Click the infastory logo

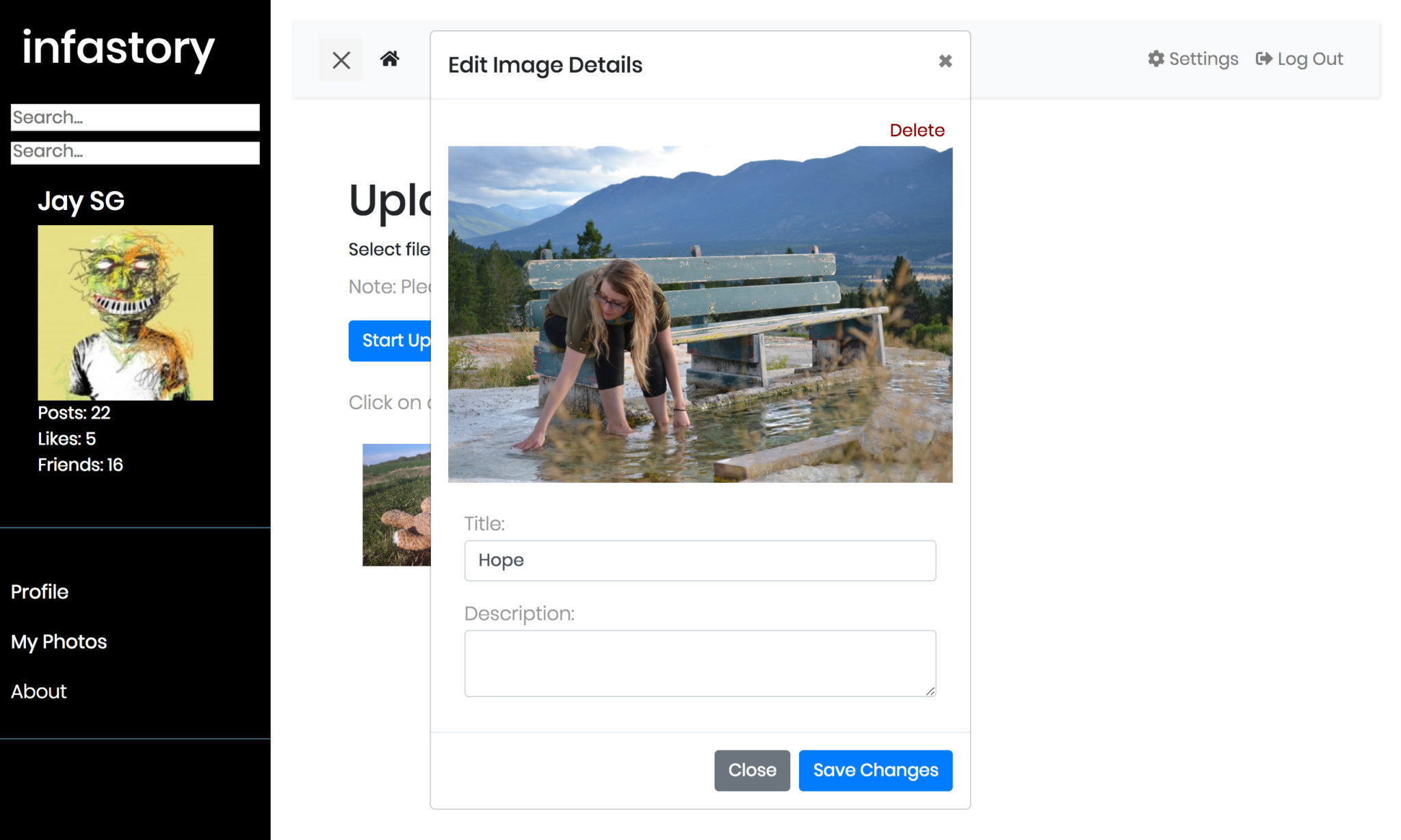click(x=118, y=49)
